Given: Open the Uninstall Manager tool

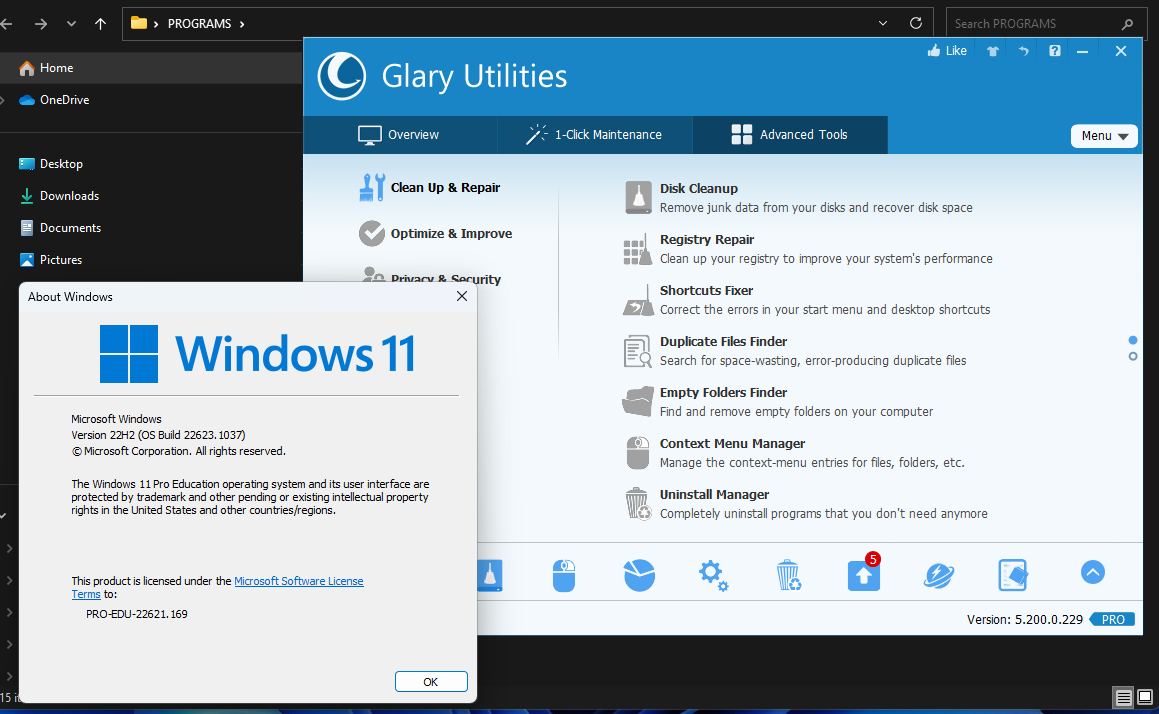Looking at the screenshot, I should click(x=806, y=503).
